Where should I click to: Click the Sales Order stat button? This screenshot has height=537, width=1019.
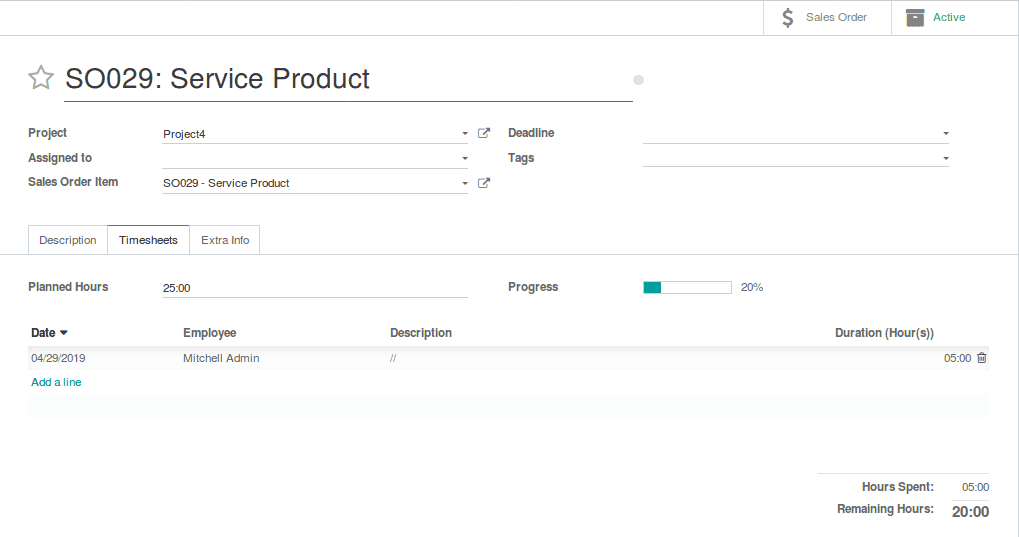tap(827, 18)
